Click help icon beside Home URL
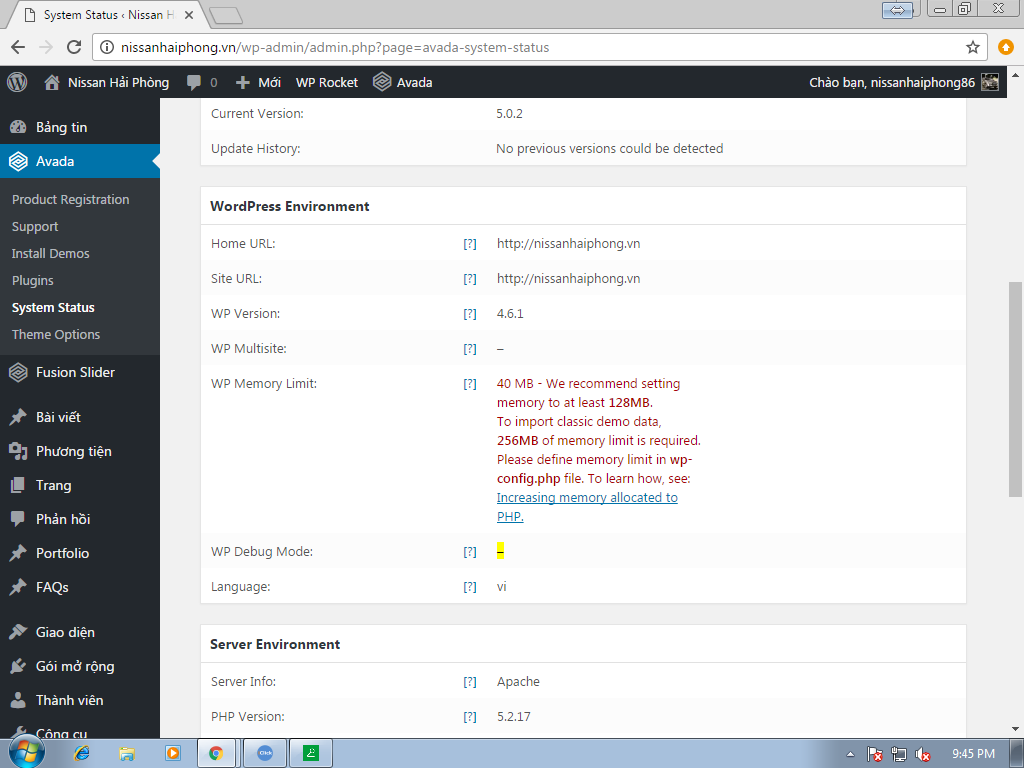This screenshot has height=768, width=1024. click(470, 244)
